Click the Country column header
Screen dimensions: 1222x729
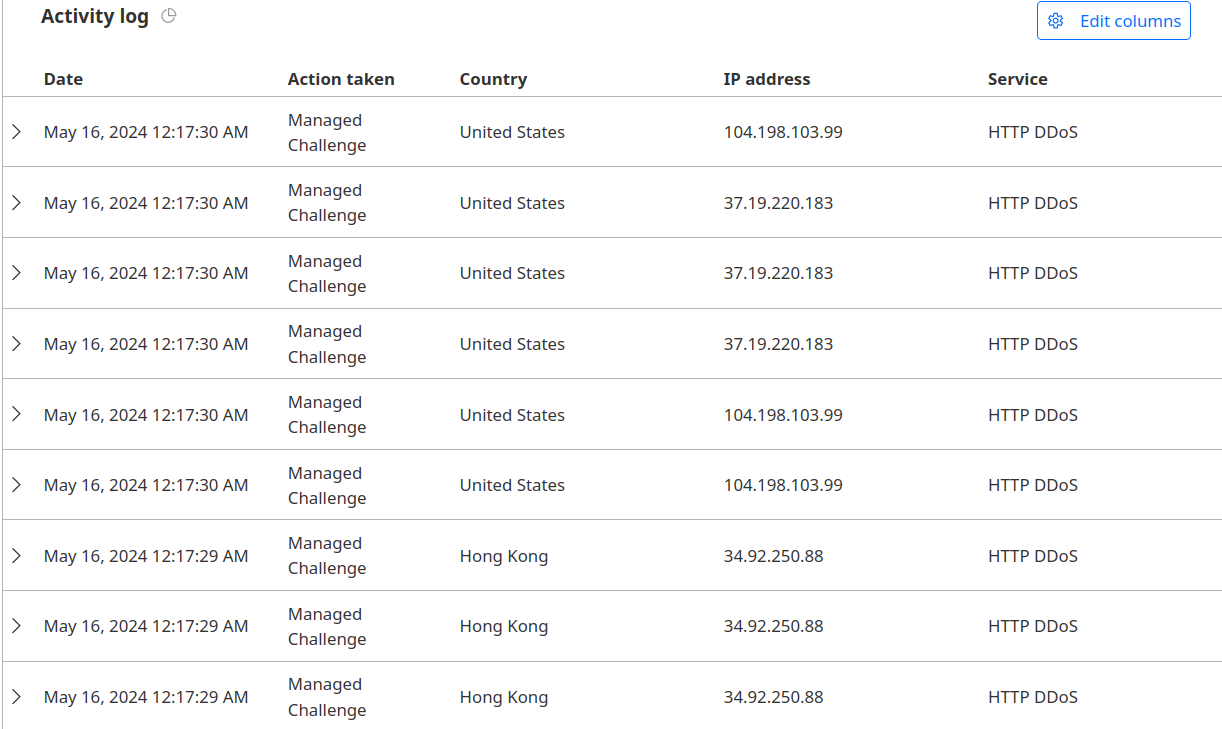tap(493, 79)
